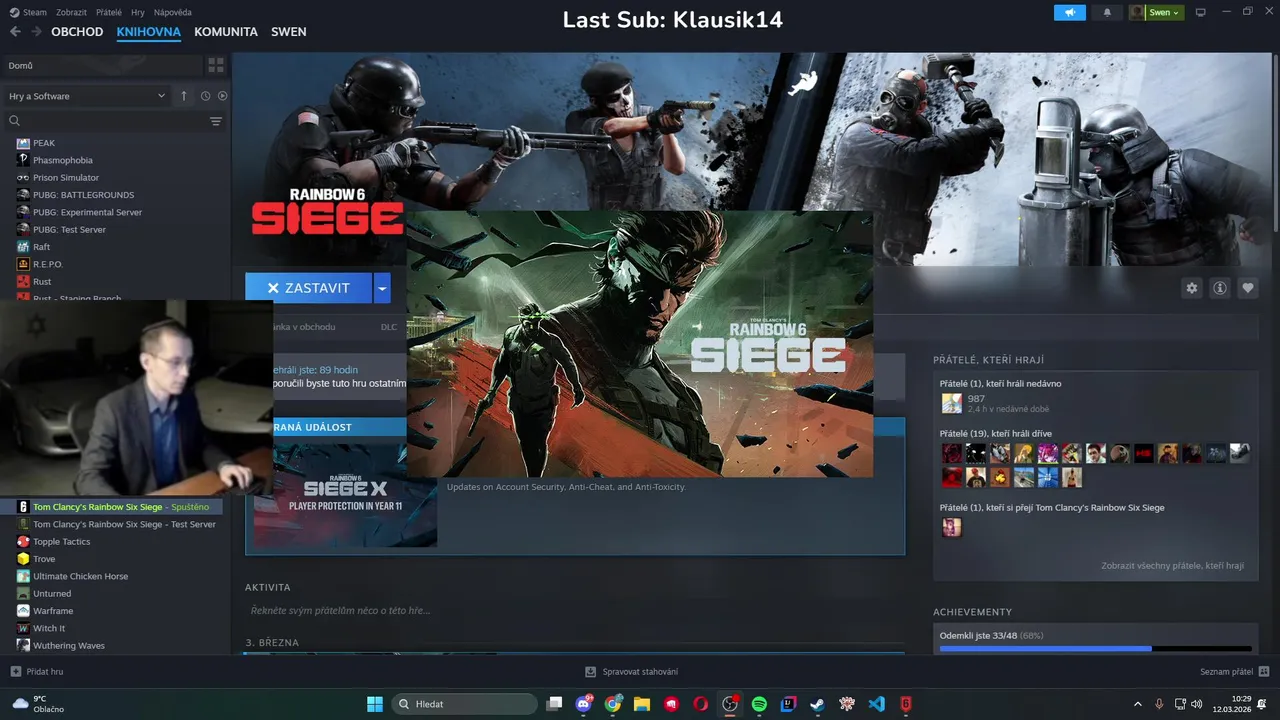Click the ZASTAVIT stop button
Image resolution: width=1280 pixels, height=720 pixels.
308,288
